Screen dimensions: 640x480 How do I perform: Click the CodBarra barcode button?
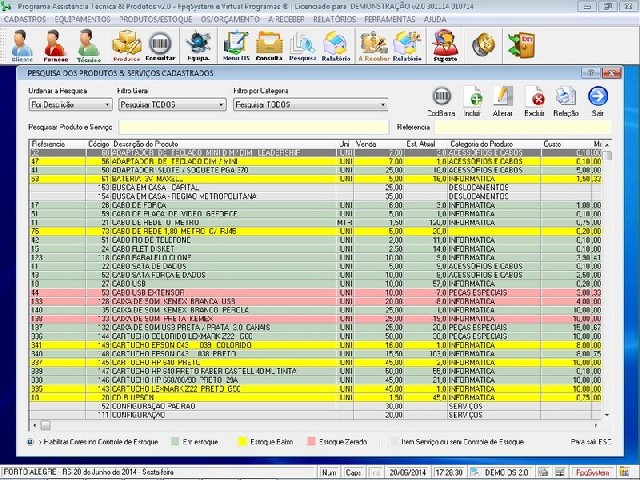click(441, 101)
